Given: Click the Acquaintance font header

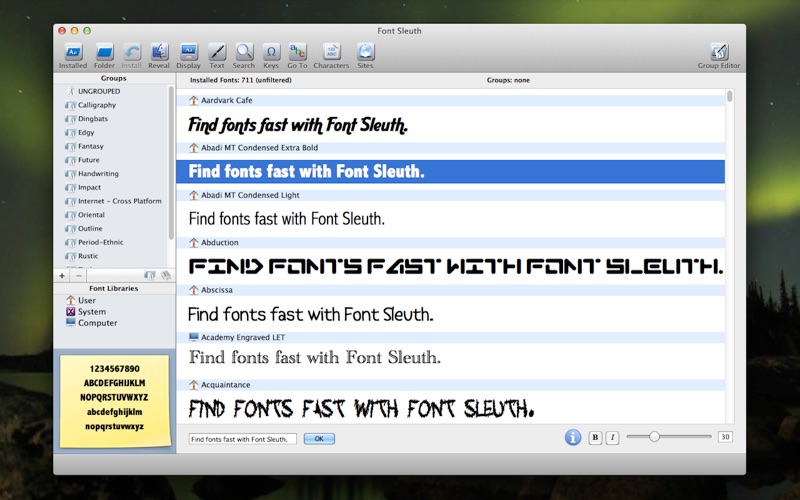Looking at the screenshot, I should (x=451, y=385).
